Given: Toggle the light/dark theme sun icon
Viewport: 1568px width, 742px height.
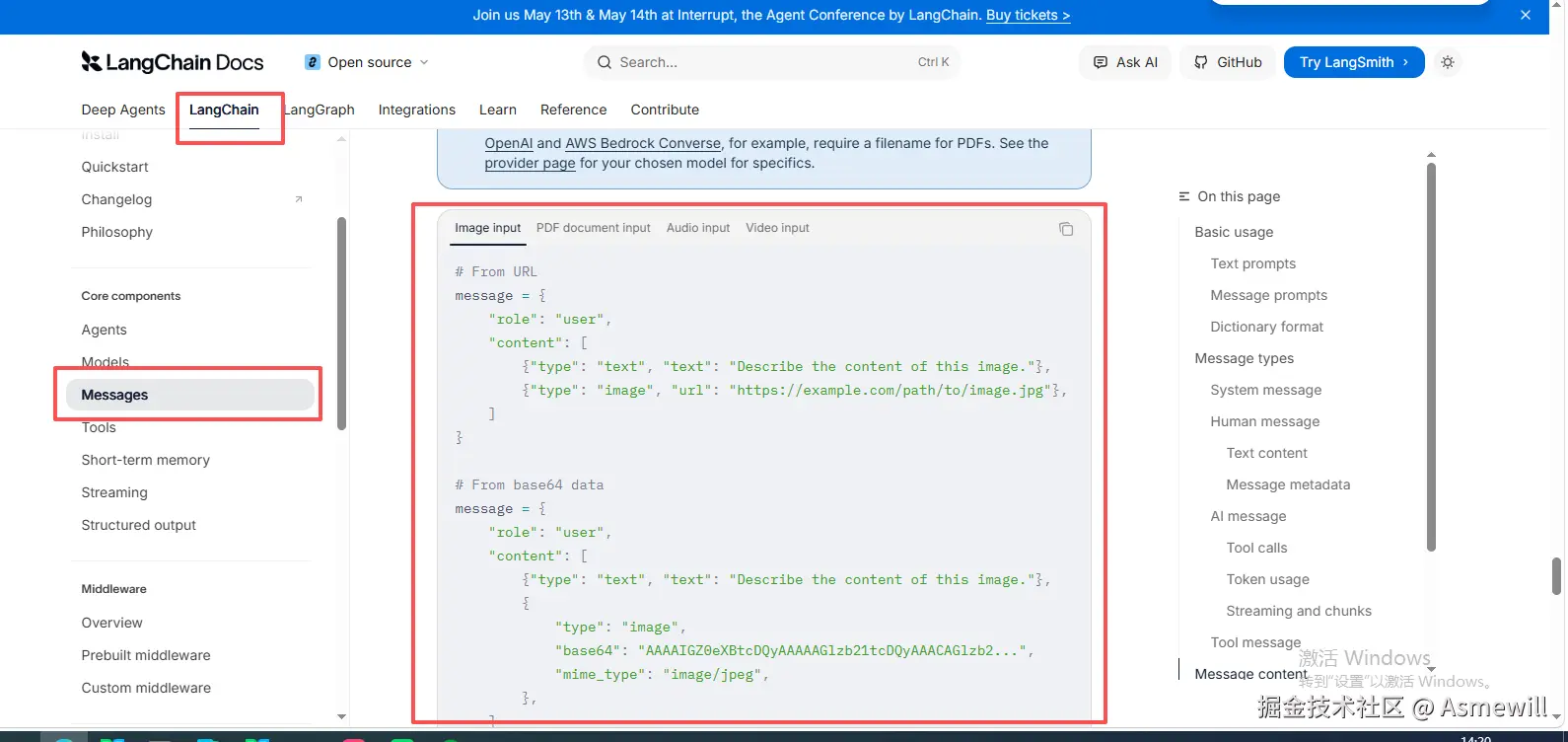Looking at the screenshot, I should (x=1448, y=62).
